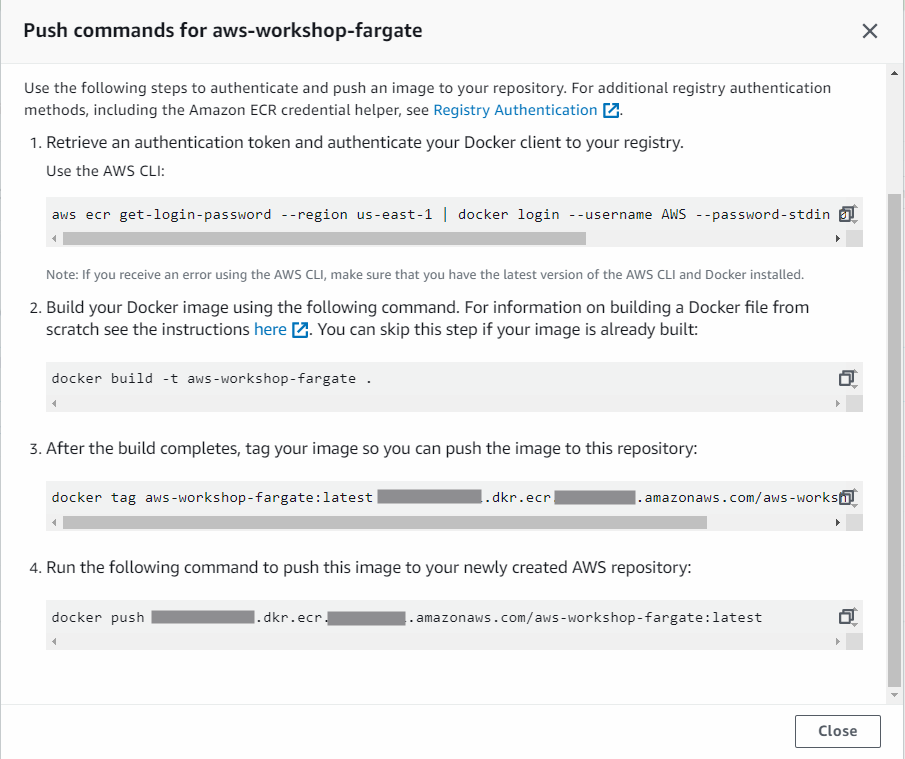Click left scroll arrow of docker tag box

[x=54, y=522]
